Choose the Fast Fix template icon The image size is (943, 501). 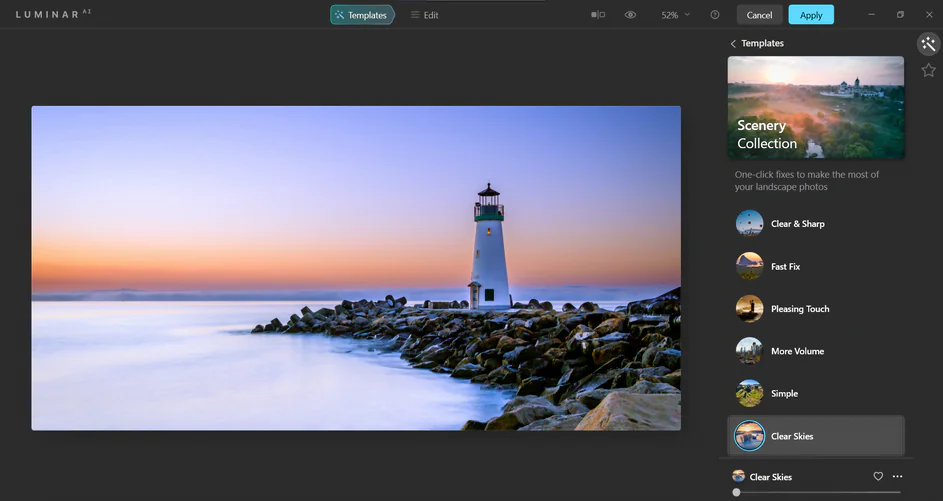(749, 266)
